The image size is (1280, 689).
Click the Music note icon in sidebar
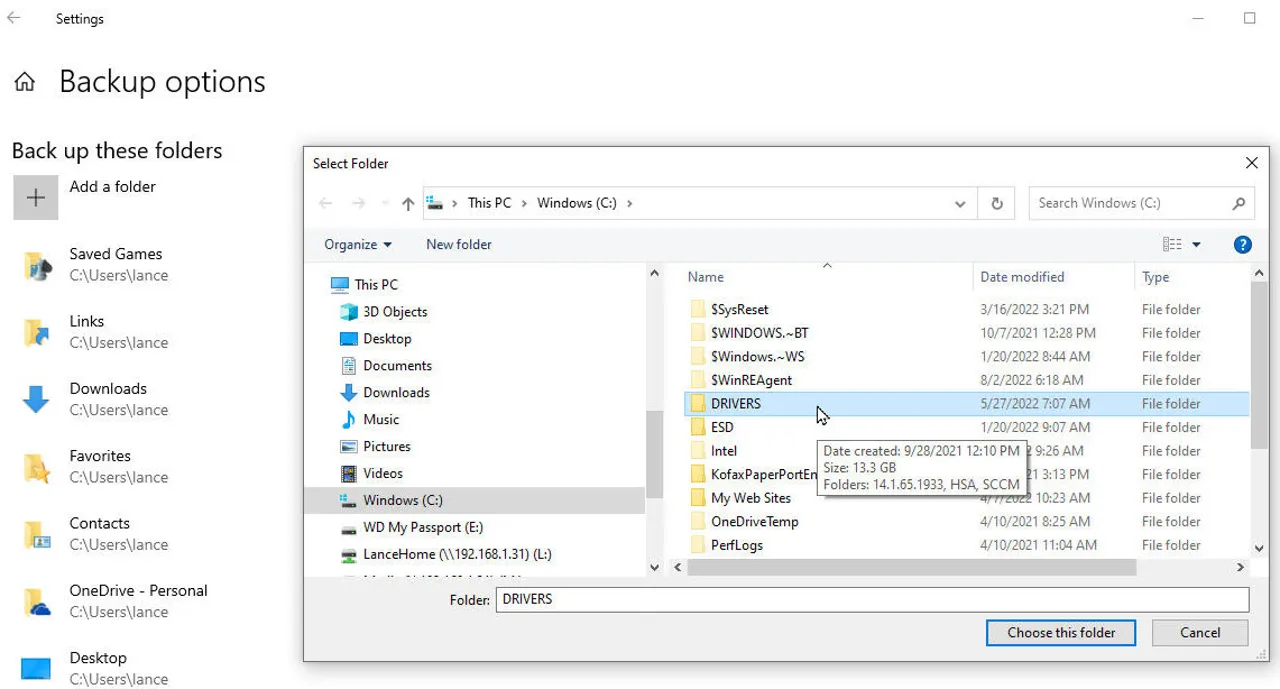pyautogui.click(x=348, y=420)
